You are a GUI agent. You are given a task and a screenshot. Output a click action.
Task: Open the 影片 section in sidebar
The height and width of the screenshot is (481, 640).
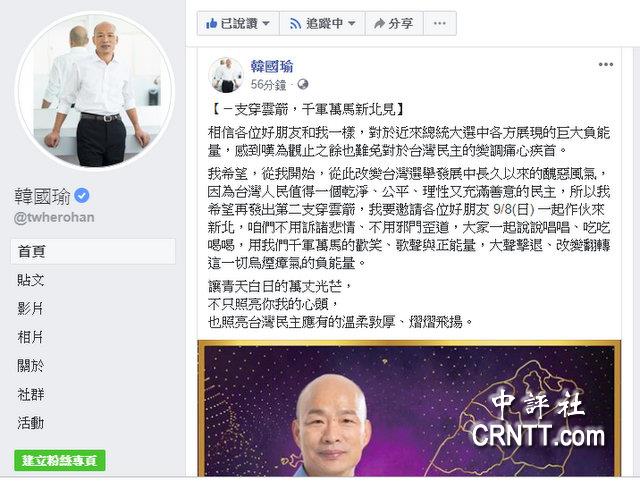[30, 309]
